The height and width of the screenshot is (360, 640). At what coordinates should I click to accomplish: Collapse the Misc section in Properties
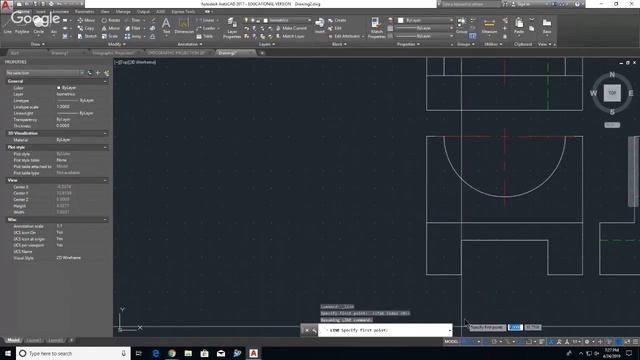click(105, 220)
